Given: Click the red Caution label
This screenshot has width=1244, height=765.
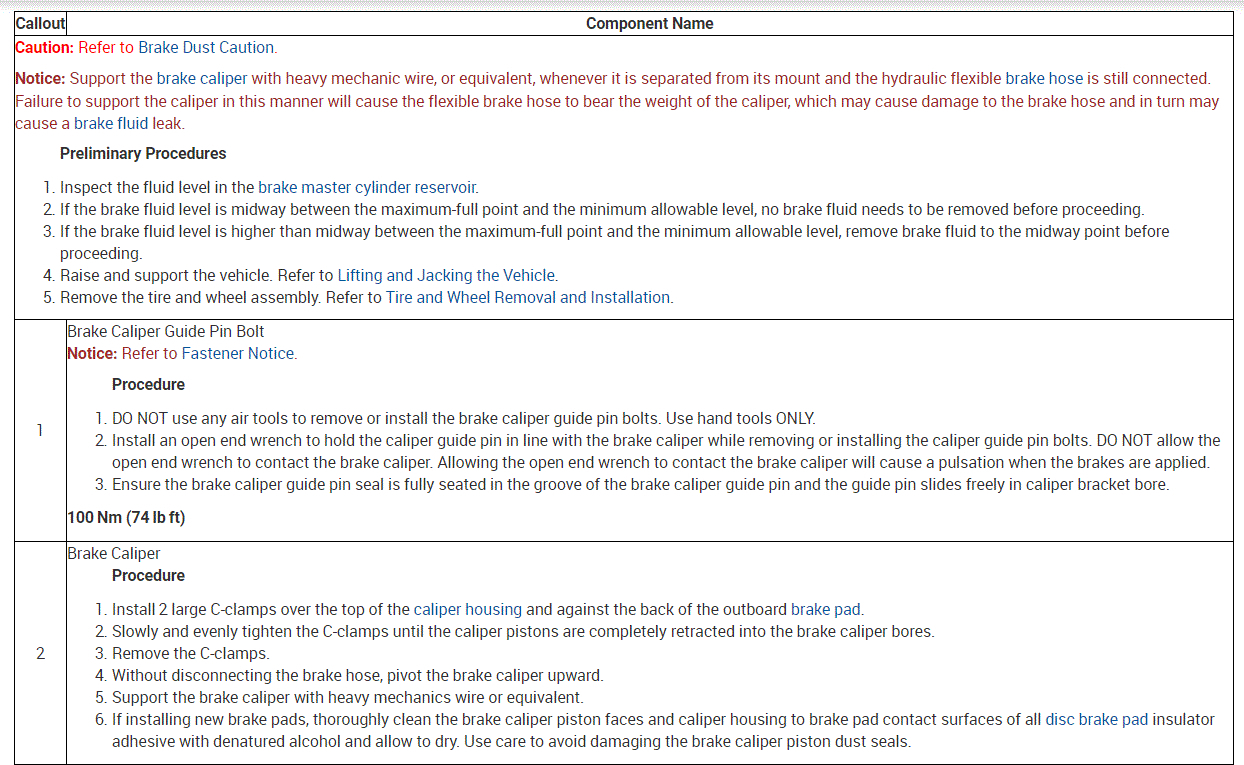Looking at the screenshot, I should tap(44, 47).
